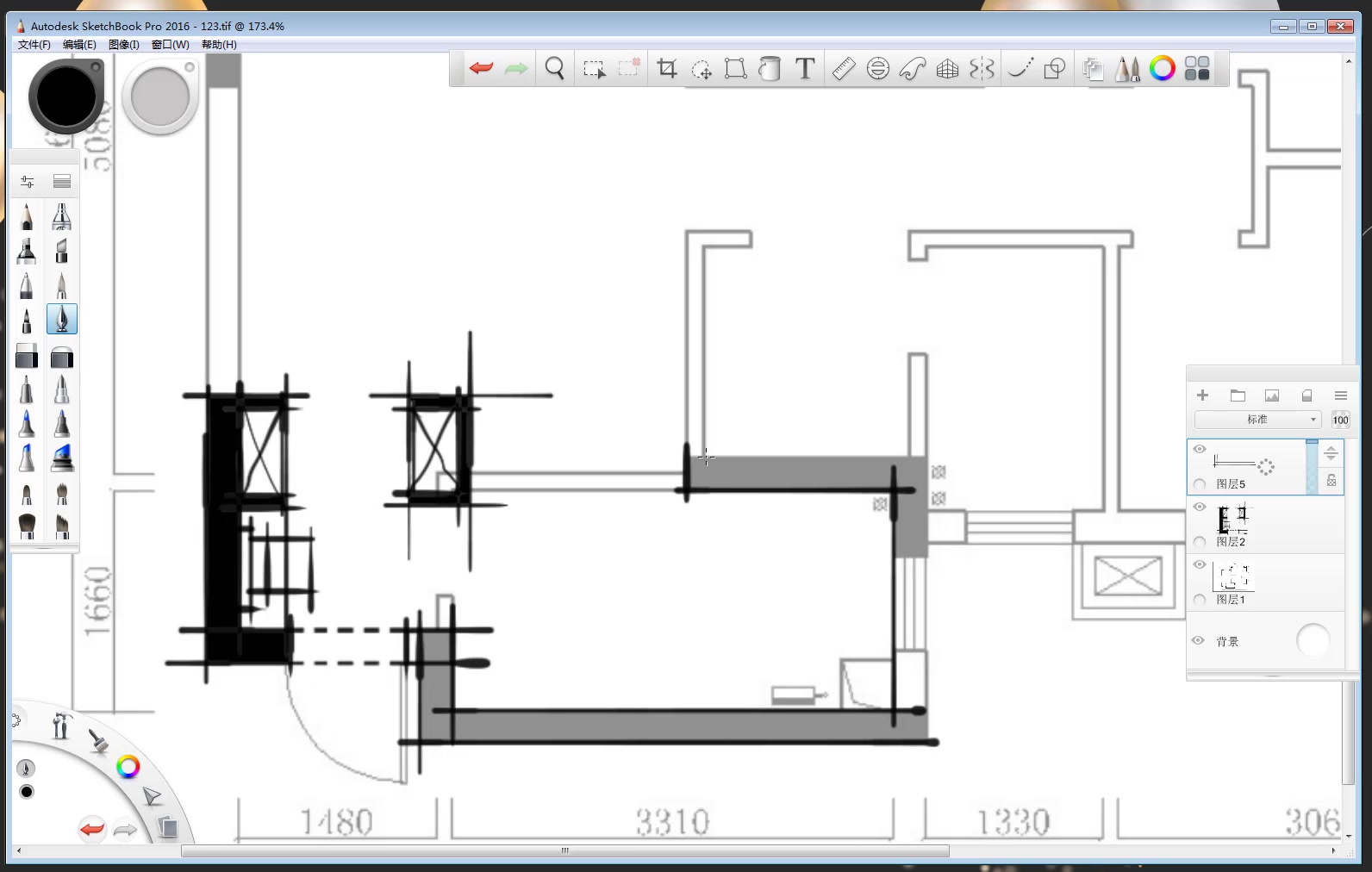Click the 图层5 opacity slider bar
1372x872 pixels.
(1312, 467)
